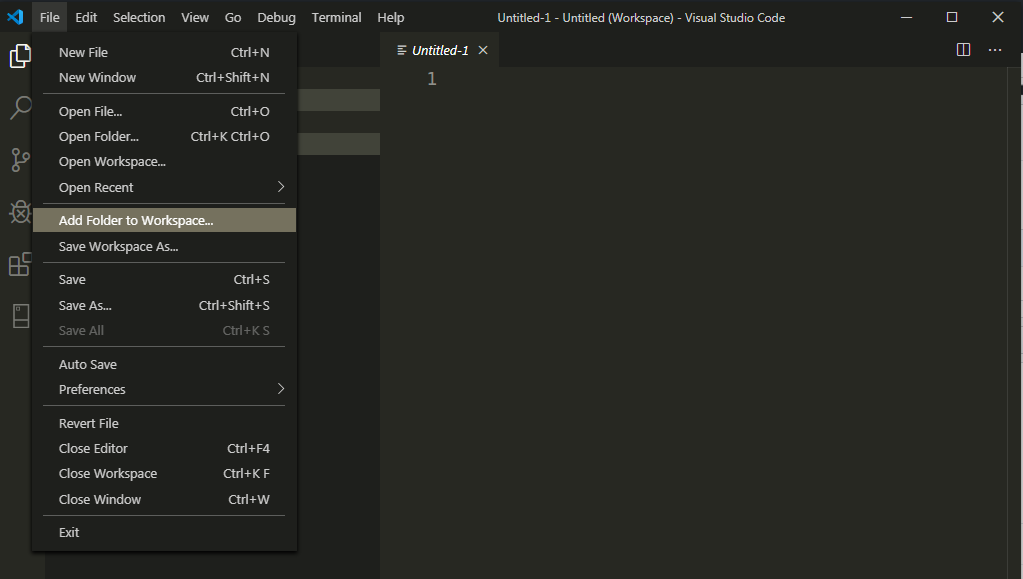Choose Close Editor entry
Image resolution: width=1023 pixels, height=579 pixels.
point(164,448)
